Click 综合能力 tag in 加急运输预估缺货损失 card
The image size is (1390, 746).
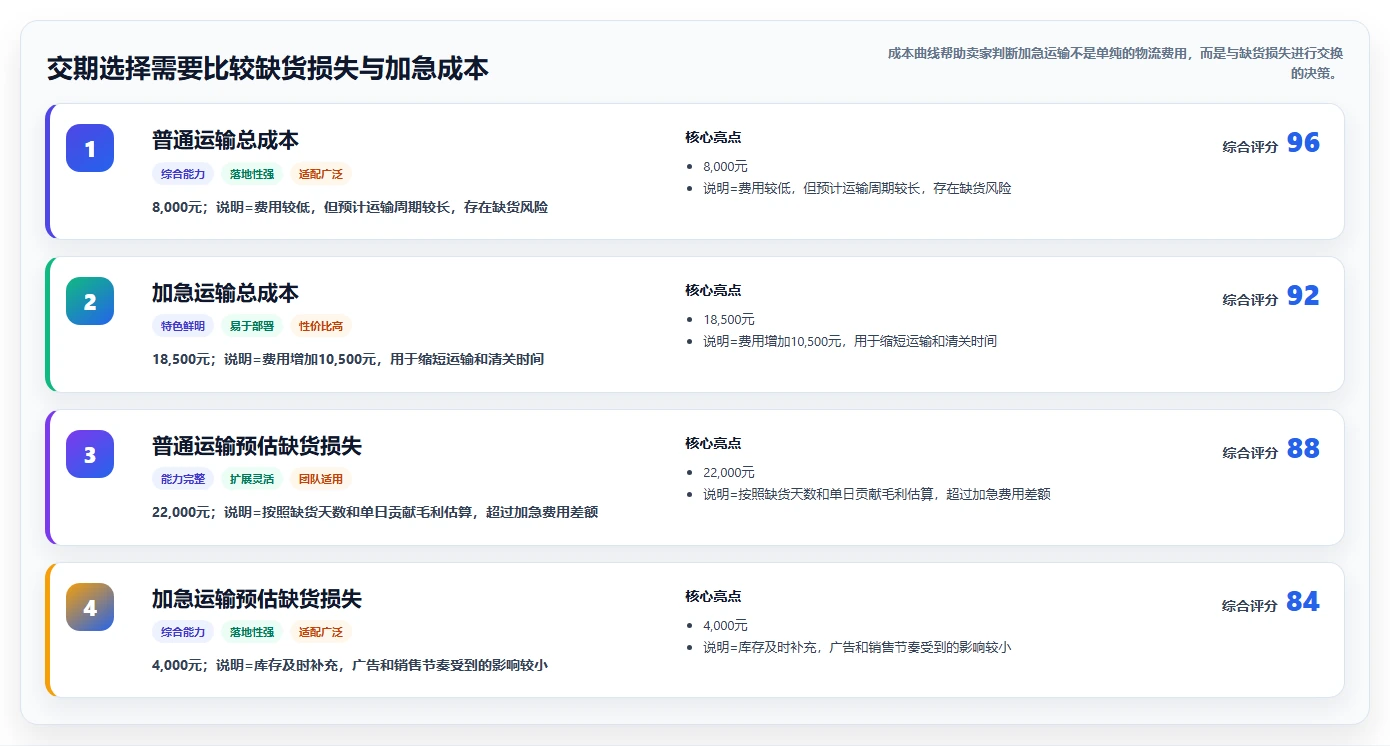(x=183, y=632)
